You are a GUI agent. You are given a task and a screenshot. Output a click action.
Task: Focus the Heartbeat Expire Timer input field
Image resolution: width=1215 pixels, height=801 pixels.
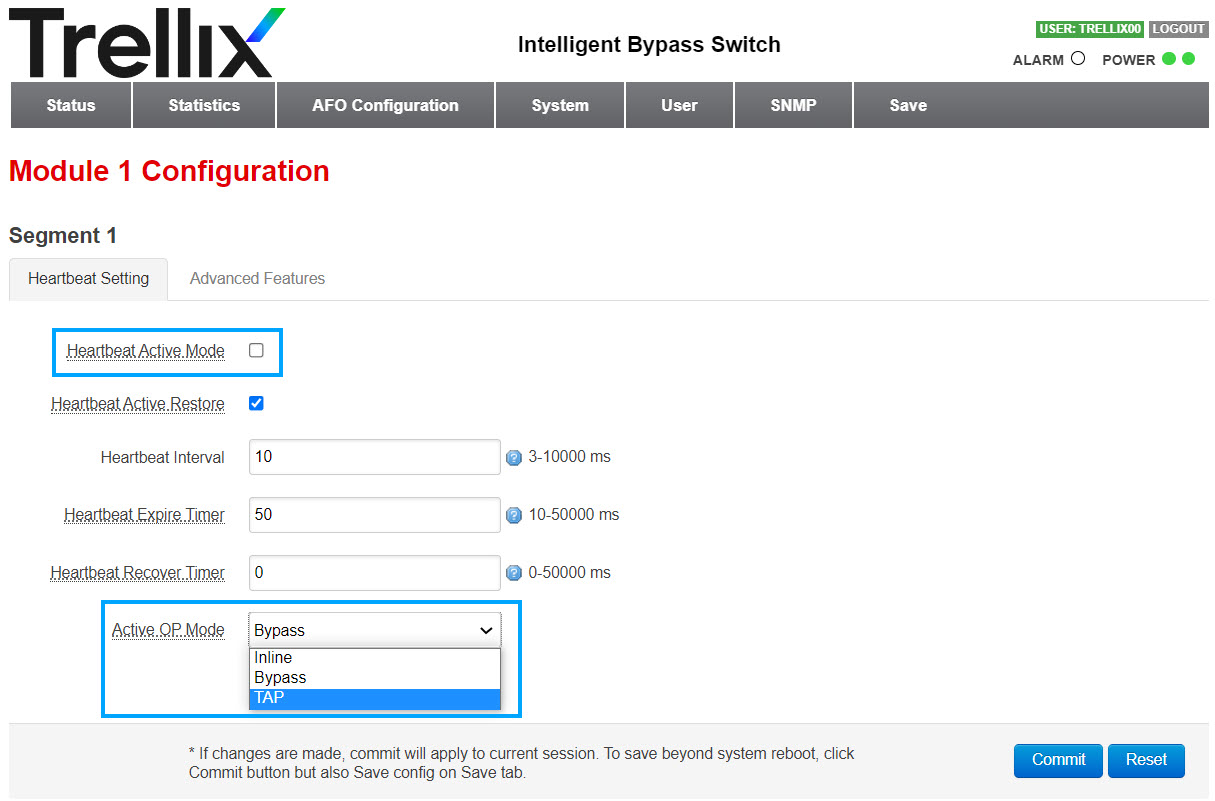coord(374,515)
